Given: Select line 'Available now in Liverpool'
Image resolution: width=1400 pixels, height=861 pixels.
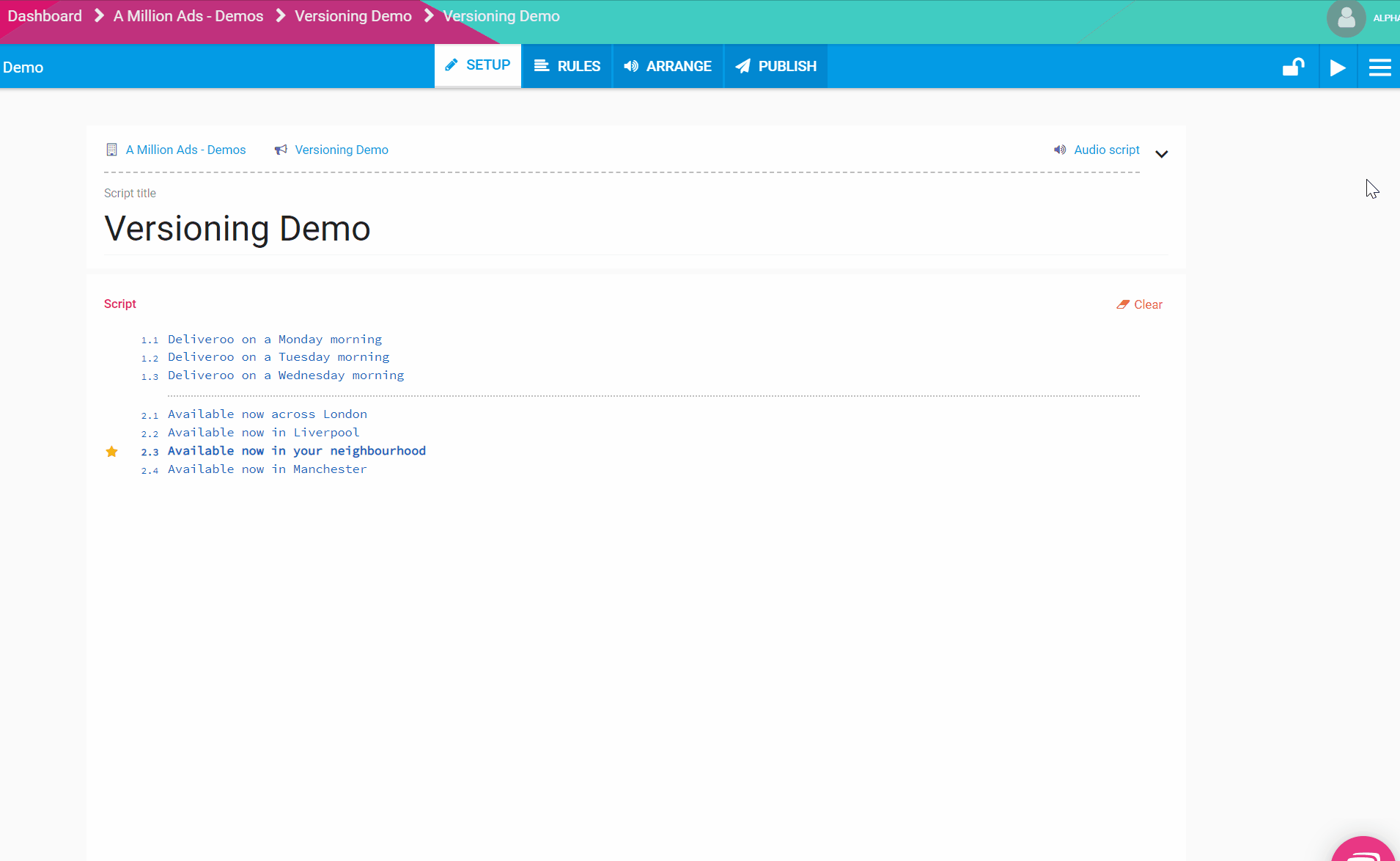Looking at the screenshot, I should (264, 433).
